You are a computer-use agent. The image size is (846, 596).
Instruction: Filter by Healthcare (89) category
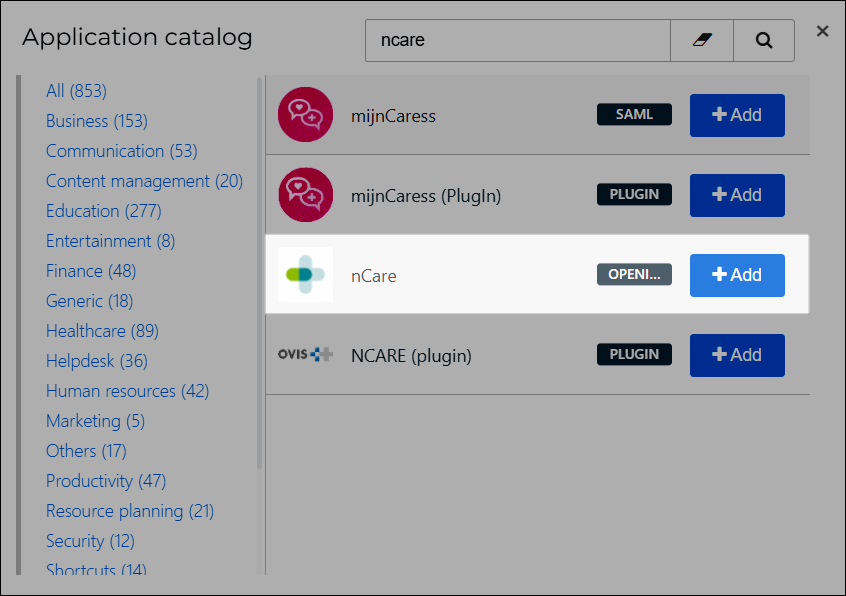102,331
